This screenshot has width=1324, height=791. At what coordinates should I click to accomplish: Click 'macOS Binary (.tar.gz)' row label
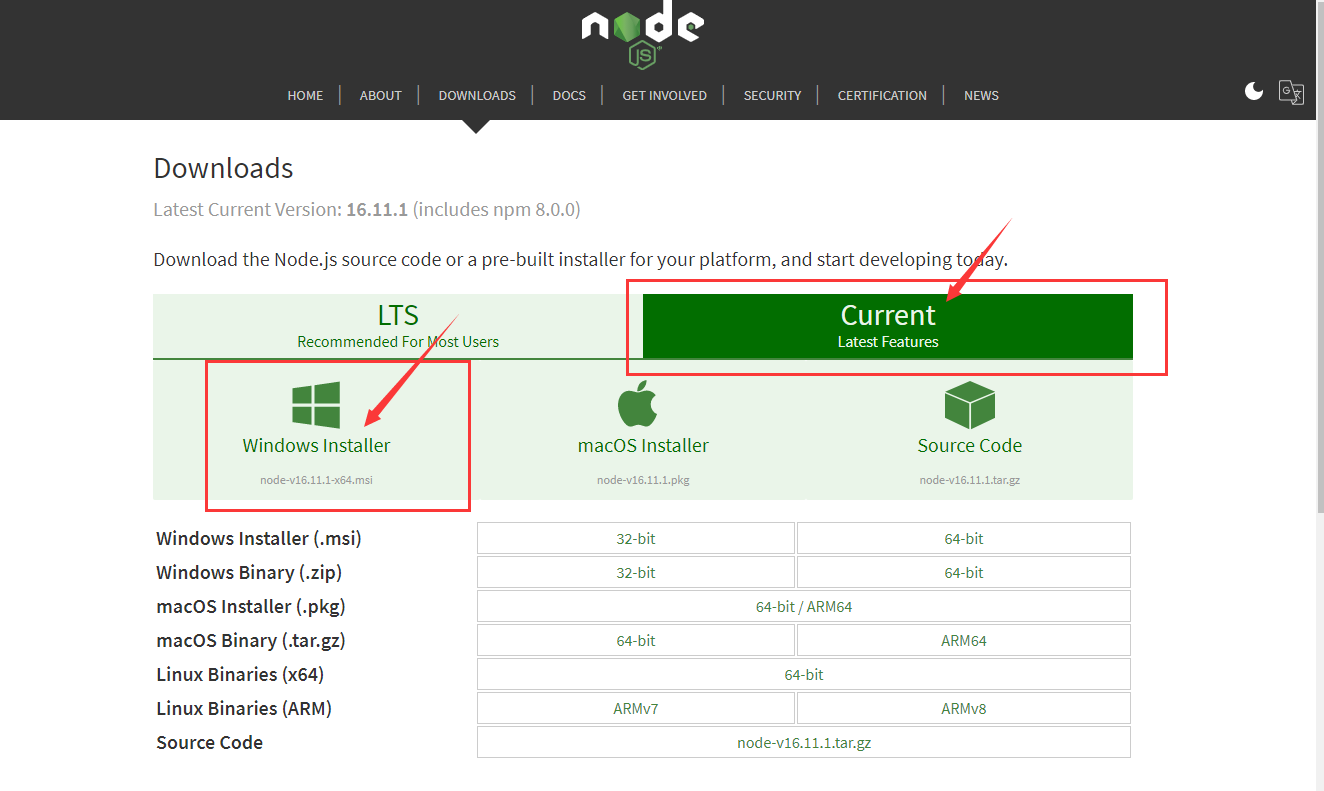tap(251, 640)
